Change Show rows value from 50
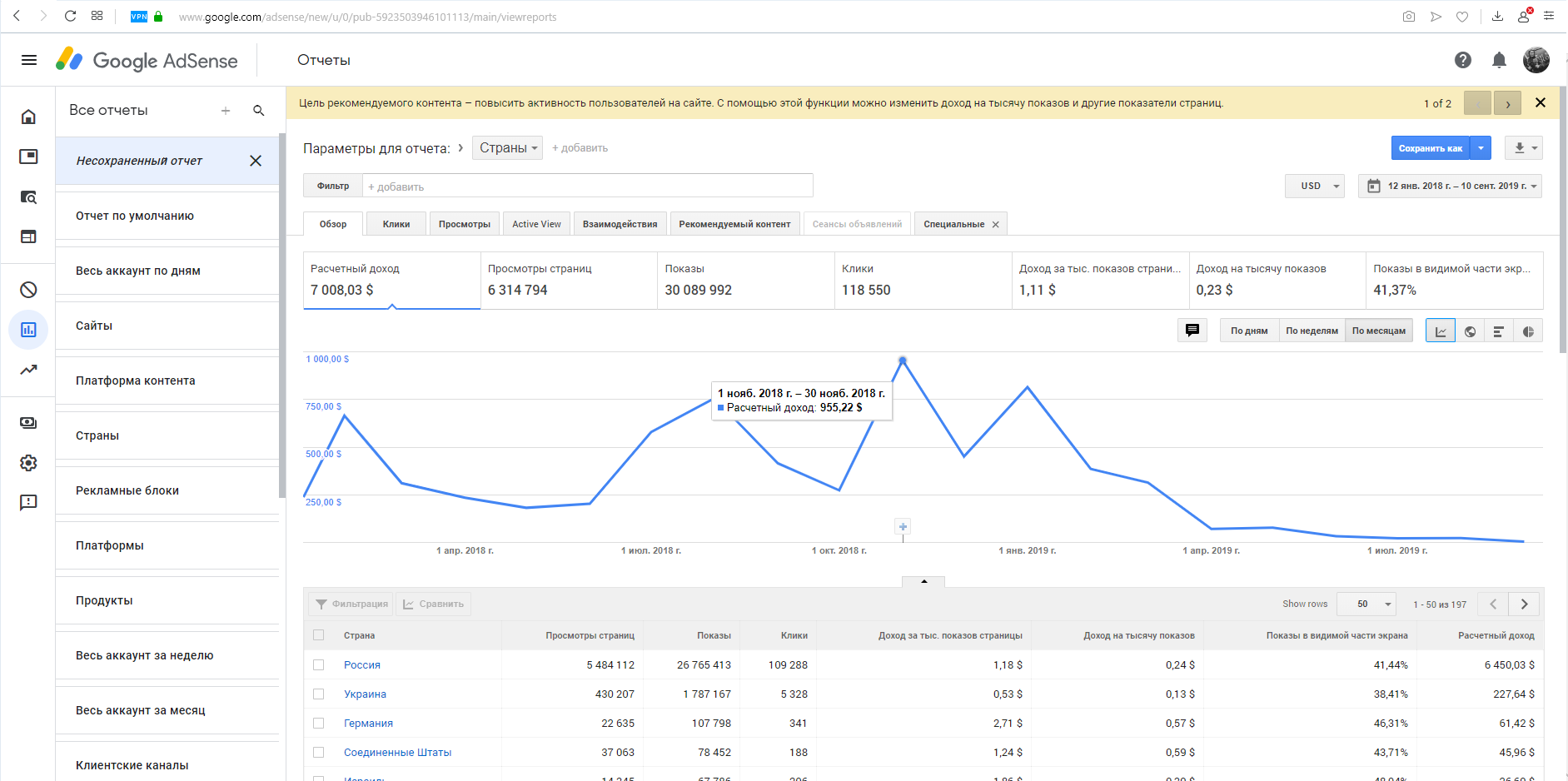The height and width of the screenshot is (781, 1568). 1366,604
